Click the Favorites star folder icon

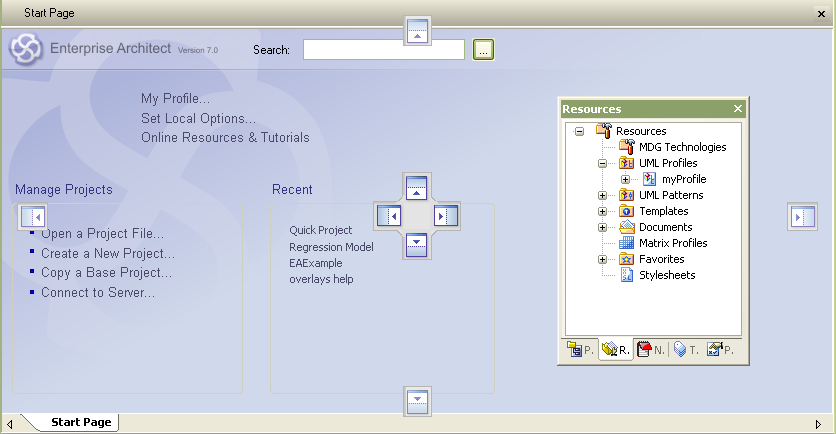coord(626,259)
